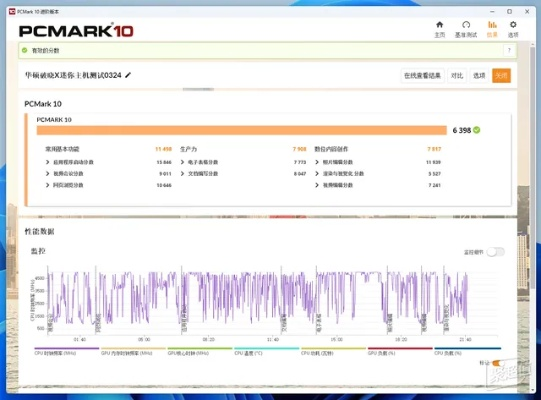The width and height of the screenshot is (541, 400).
Task: Click the pencil icon to rename the result
Action: click(128, 75)
